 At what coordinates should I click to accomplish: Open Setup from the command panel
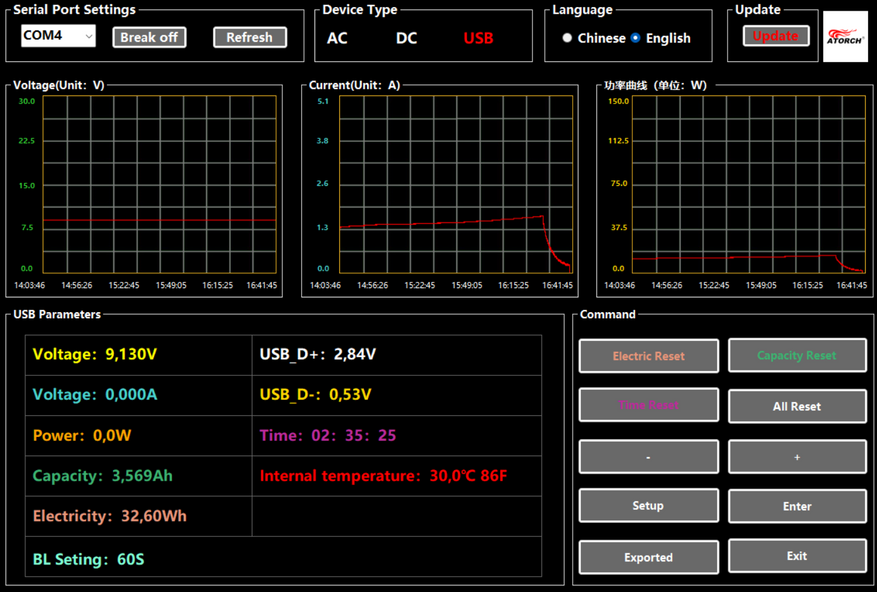(x=648, y=506)
